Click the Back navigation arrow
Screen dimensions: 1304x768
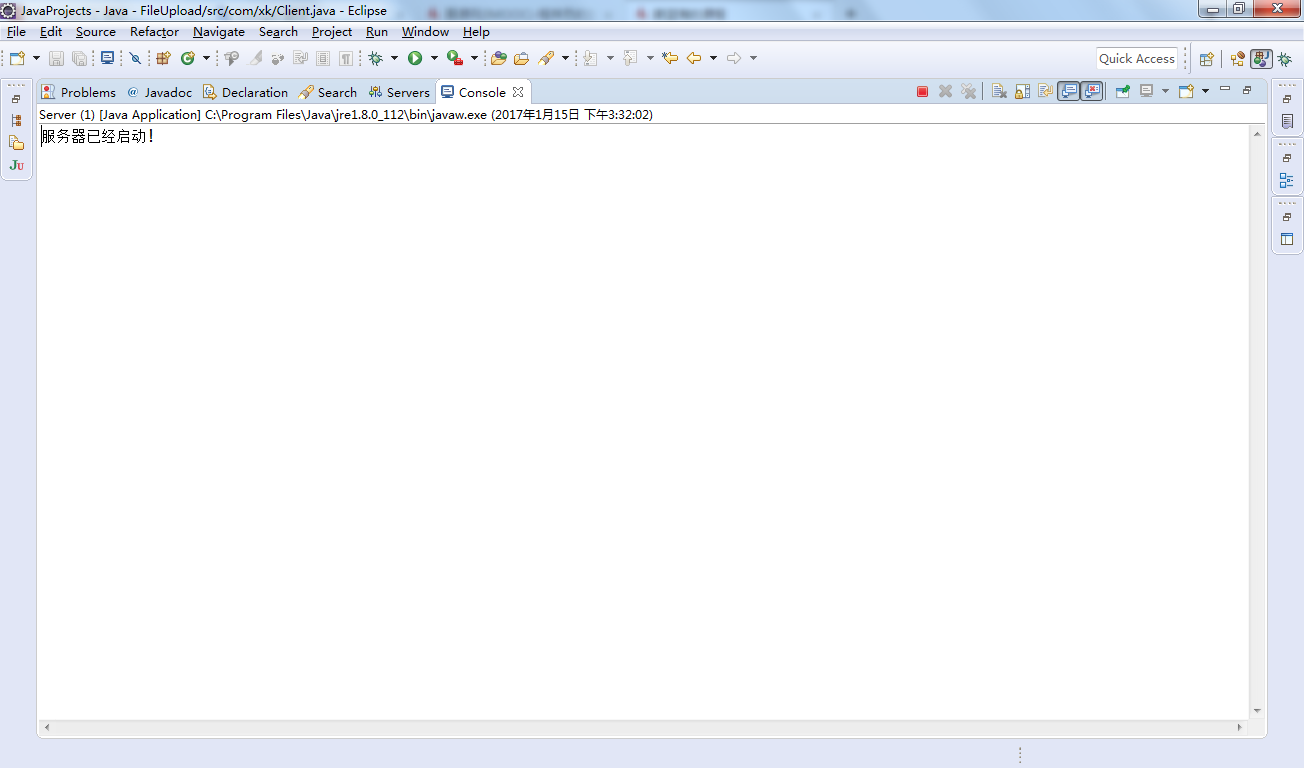(694, 58)
